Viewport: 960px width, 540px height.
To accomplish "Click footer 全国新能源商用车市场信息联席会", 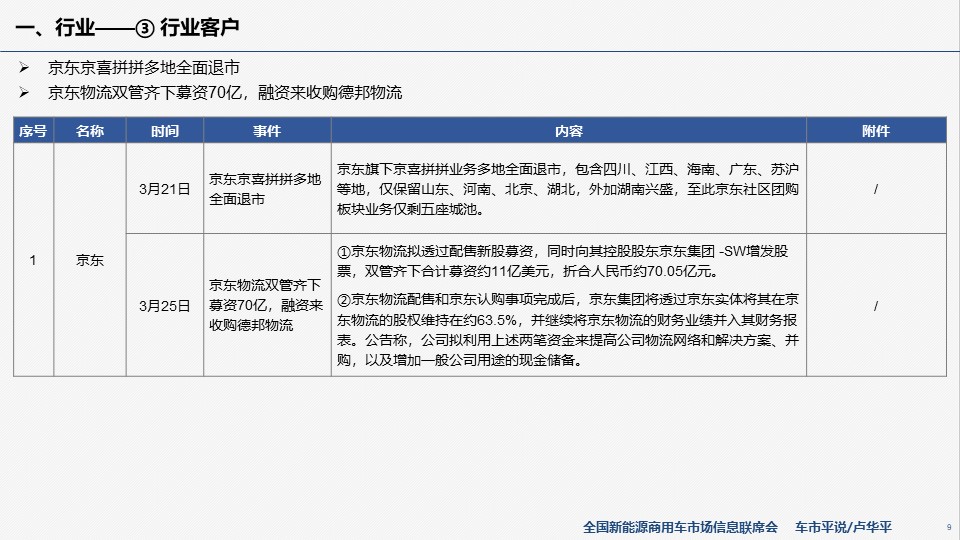I will [680, 527].
